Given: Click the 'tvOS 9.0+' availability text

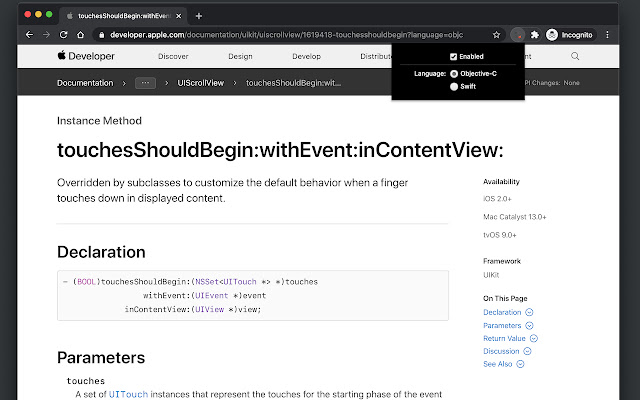Looking at the screenshot, I should point(500,235).
